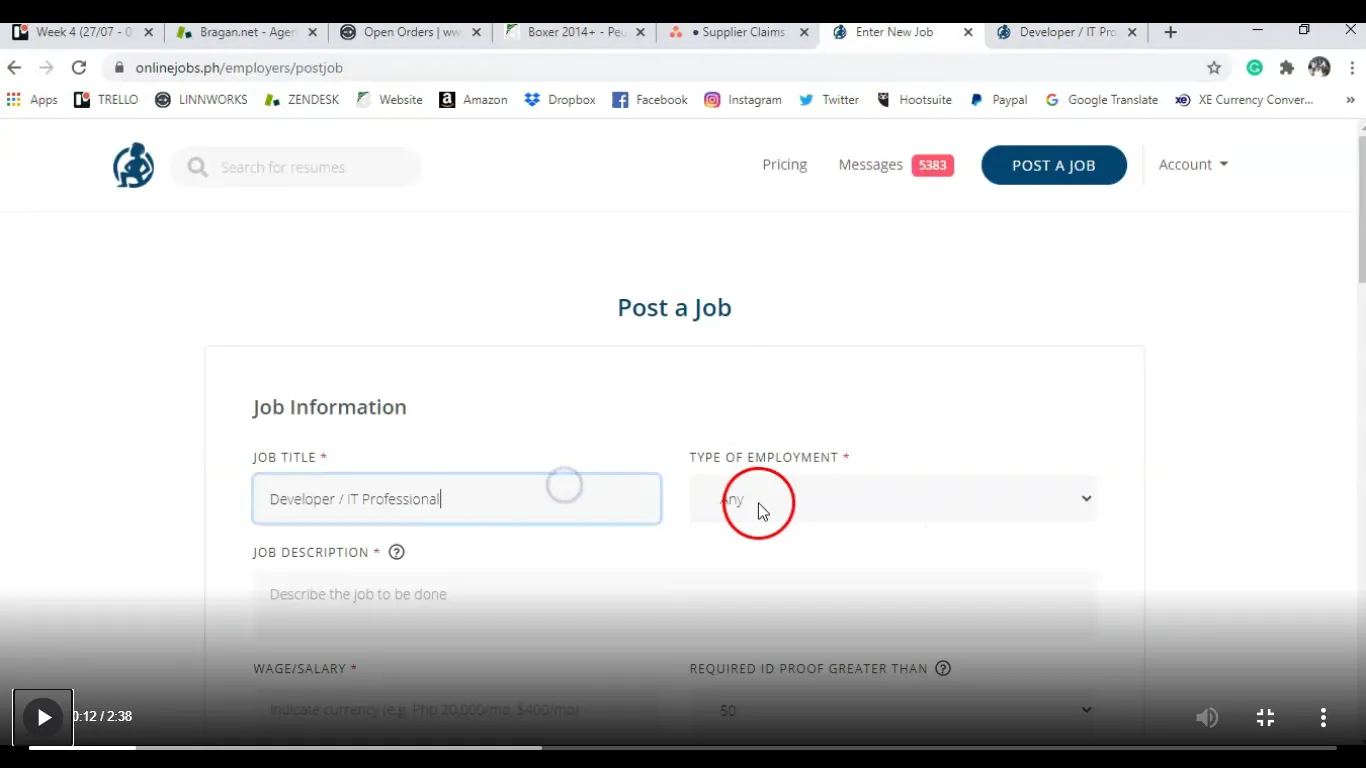The width and height of the screenshot is (1366, 768).
Task: Show more bookmarks with the chevron
Action: 1350,100
